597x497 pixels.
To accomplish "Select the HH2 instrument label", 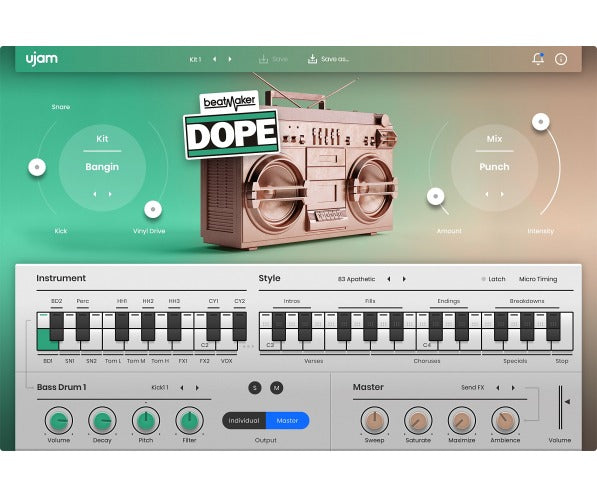I will tap(148, 301).
